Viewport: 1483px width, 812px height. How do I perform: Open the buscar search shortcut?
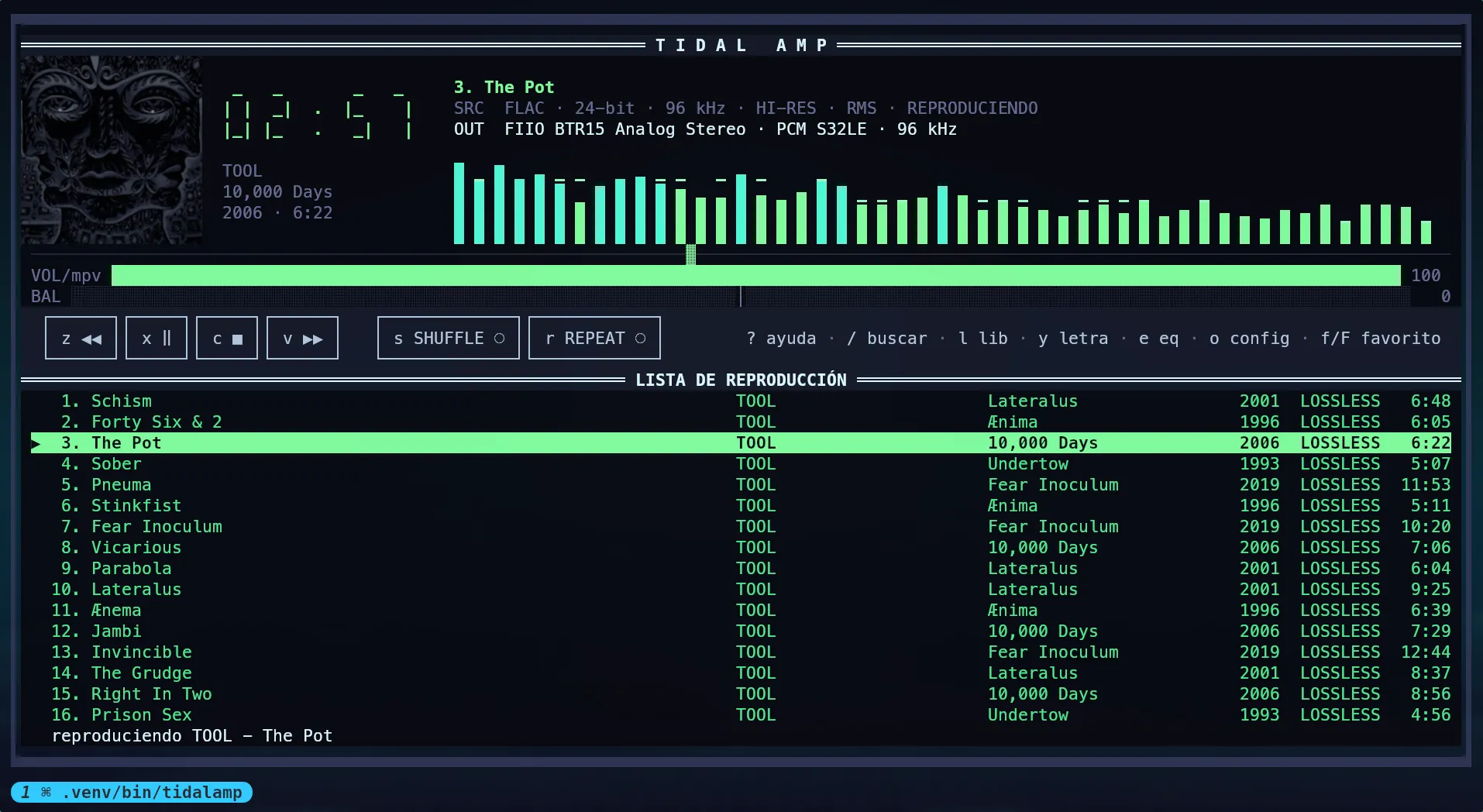(x=887, y=339)
